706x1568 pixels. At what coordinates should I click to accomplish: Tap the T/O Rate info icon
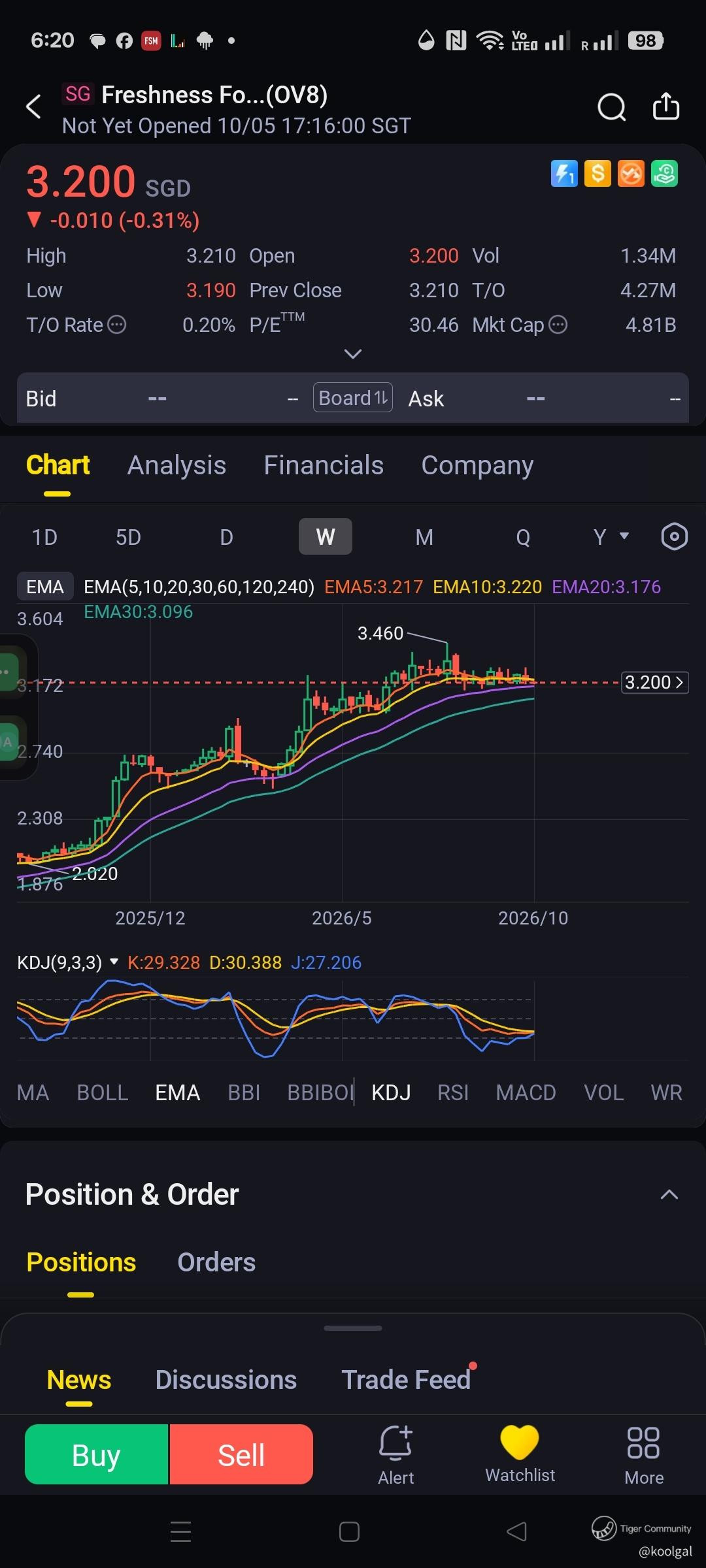click(x=116, y=325)
